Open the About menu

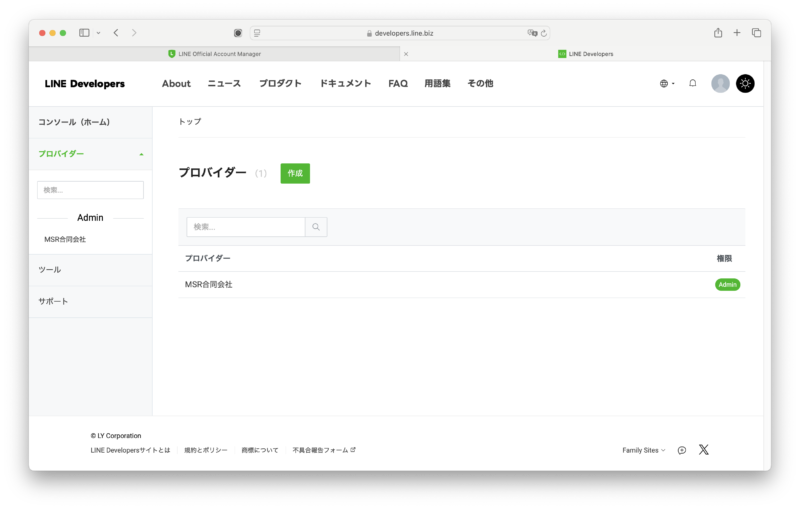(x=176, y=84)
